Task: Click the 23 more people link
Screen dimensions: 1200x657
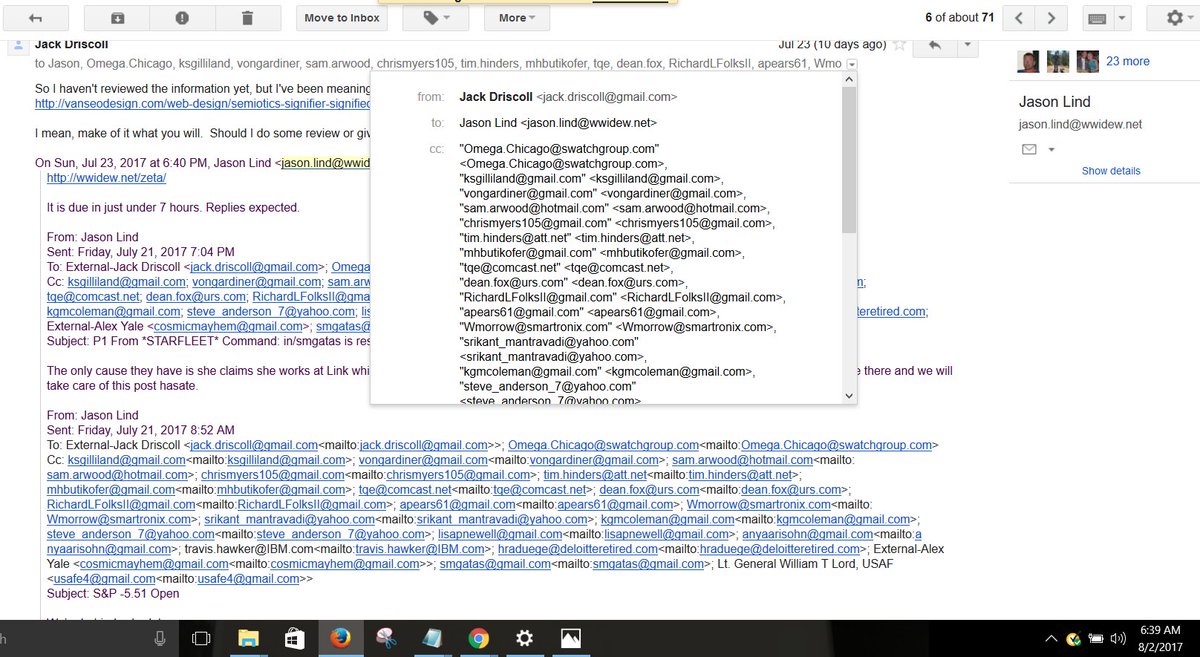Action: [x=1128, y=61]
